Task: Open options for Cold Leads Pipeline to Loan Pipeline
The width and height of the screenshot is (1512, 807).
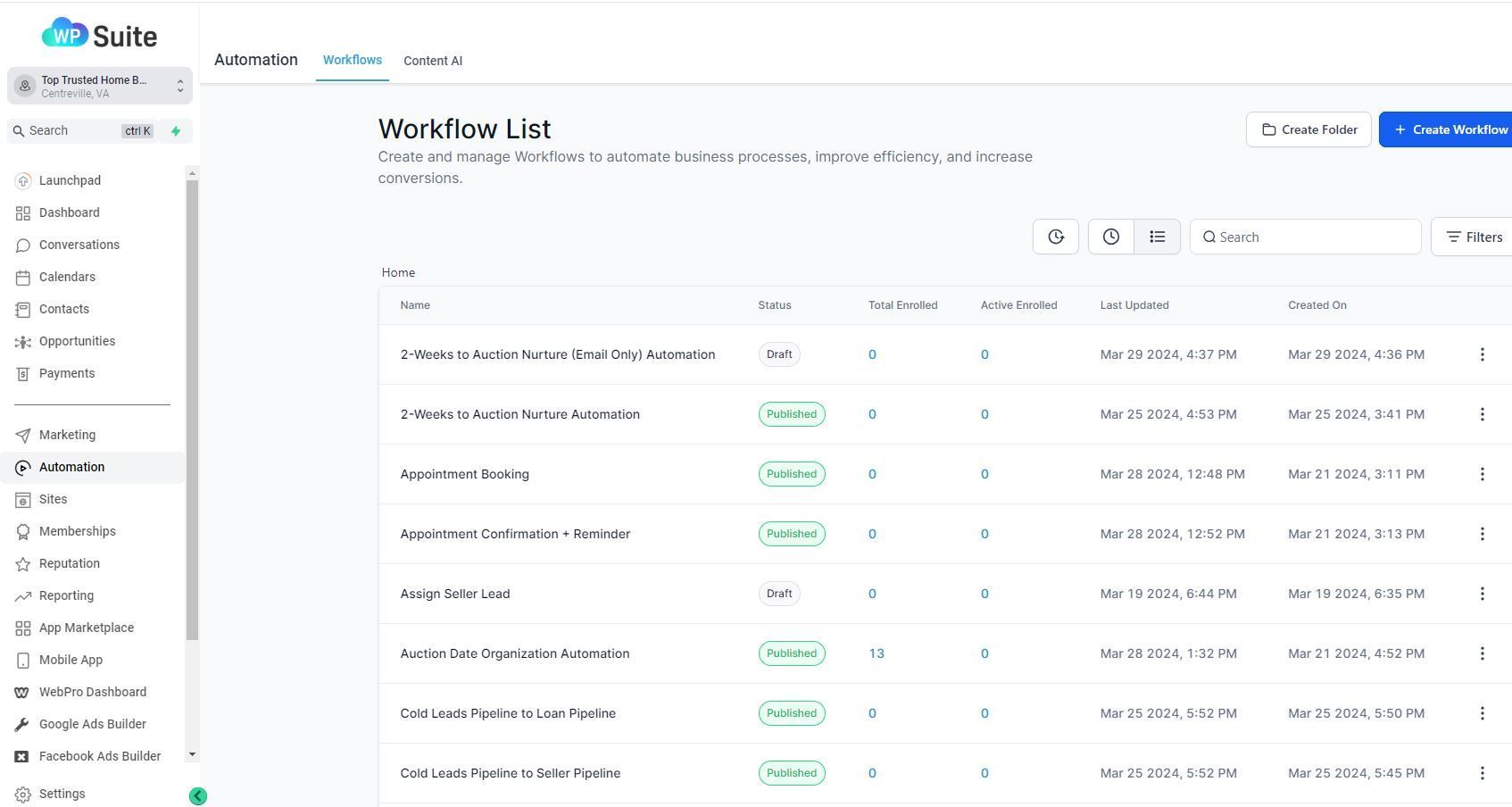Action: coord(1483,713)
